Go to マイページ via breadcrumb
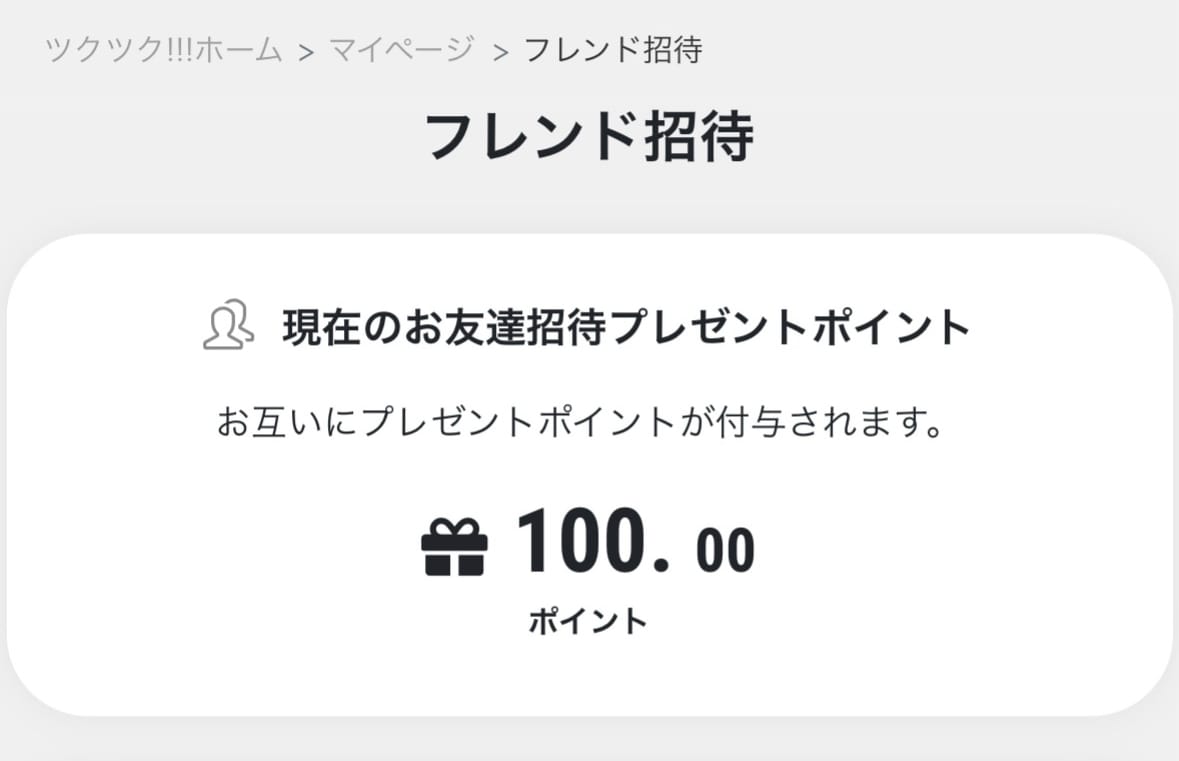Image resolution: width=1179 pixels, height=761 pixels. [x=400, y=50]
